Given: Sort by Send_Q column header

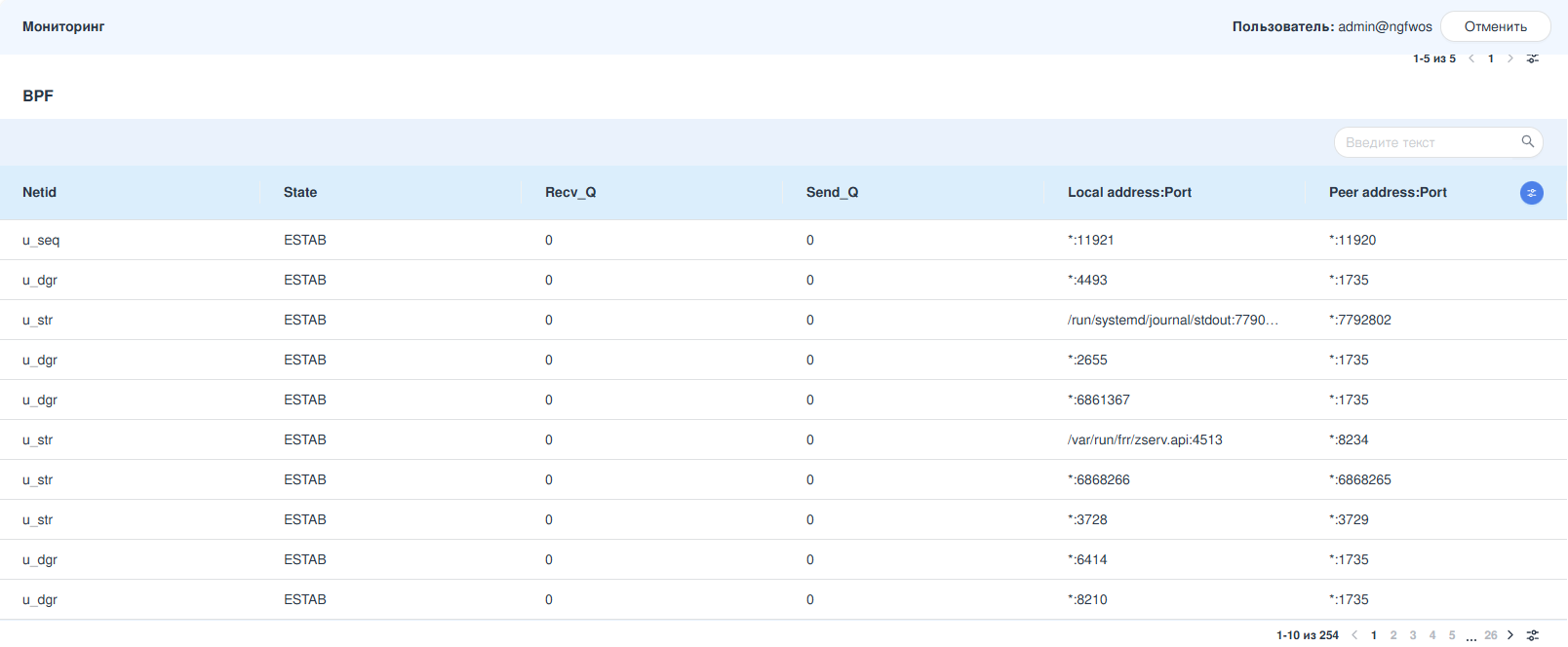Looking at the screenshot, I should pyautogui.click(x=833, y=192).
